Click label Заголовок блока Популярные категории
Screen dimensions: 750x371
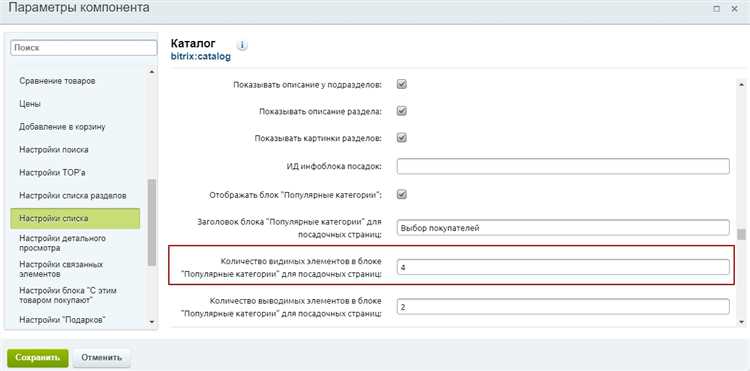289,228
